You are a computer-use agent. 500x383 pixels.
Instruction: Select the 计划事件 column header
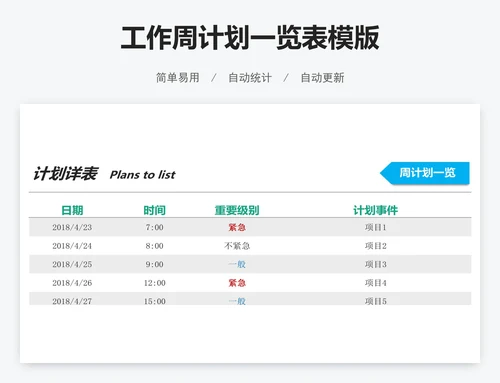[x=376, y=210]
